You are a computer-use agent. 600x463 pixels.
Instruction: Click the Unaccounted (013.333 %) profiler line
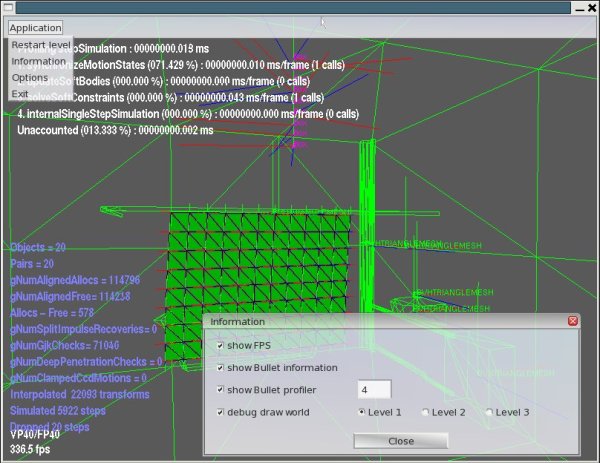115,130
